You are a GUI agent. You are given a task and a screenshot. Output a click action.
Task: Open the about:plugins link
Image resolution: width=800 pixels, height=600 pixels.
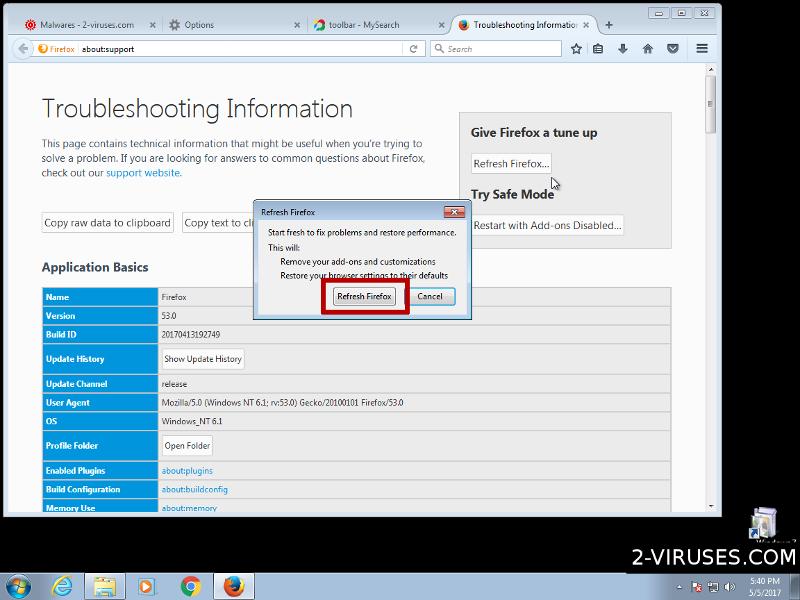point(187,471)
